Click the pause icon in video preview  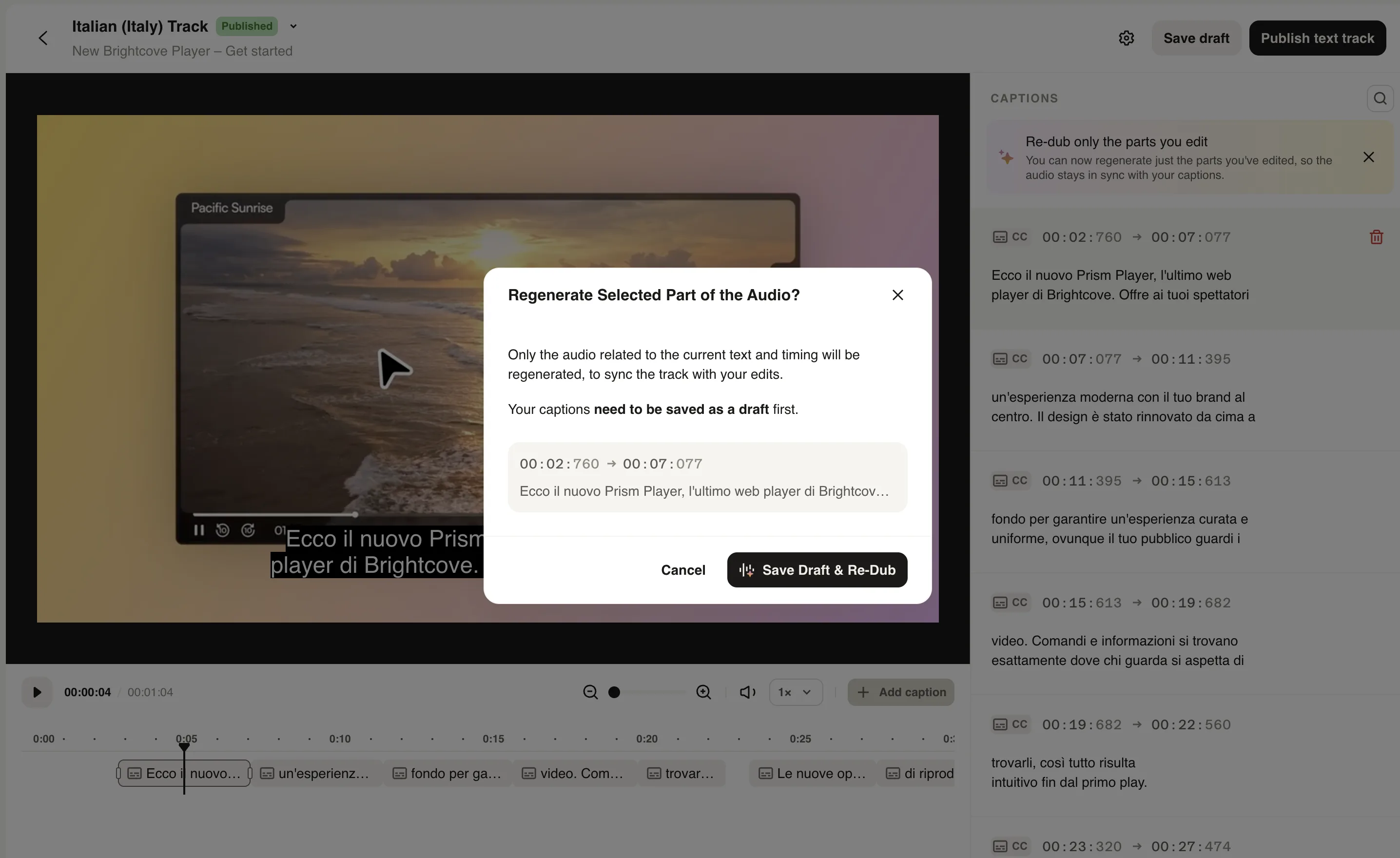pyautogui.click(x=199, y=530)
